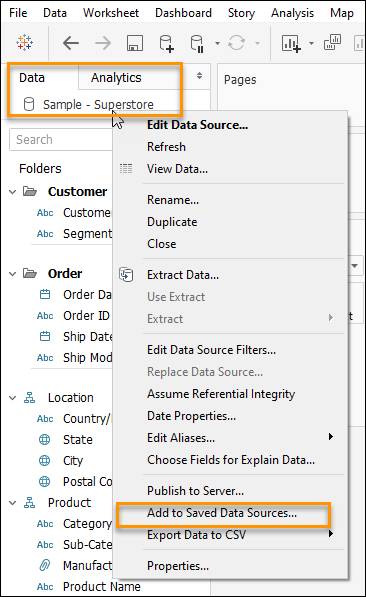This screenshot has height=597, width=366.
Task: Collapse the Product hierarchy chevron
Action: (13, 503)
